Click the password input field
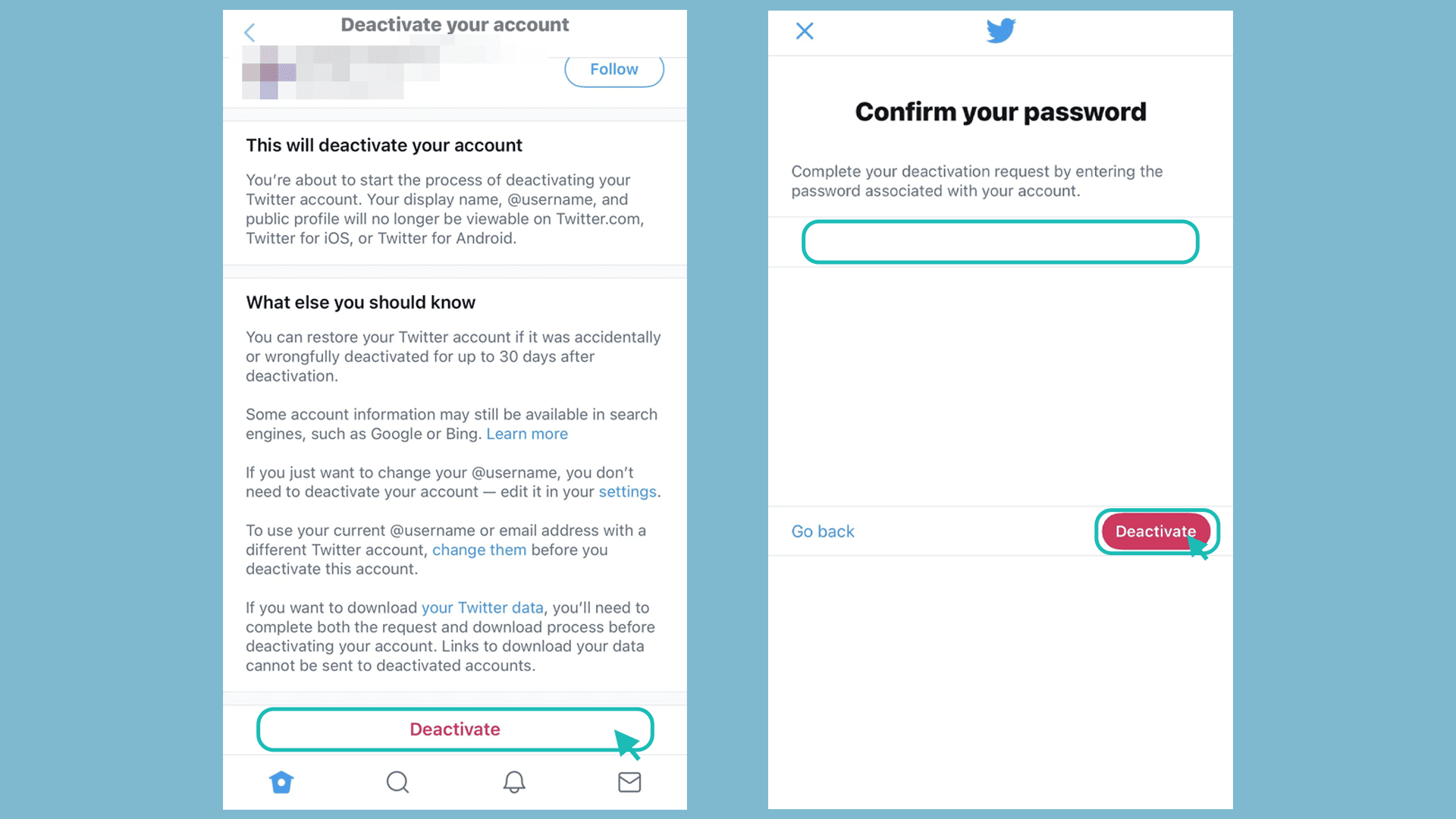The height and width of the screenshot is (819, 1456). tap(1000, 242)
